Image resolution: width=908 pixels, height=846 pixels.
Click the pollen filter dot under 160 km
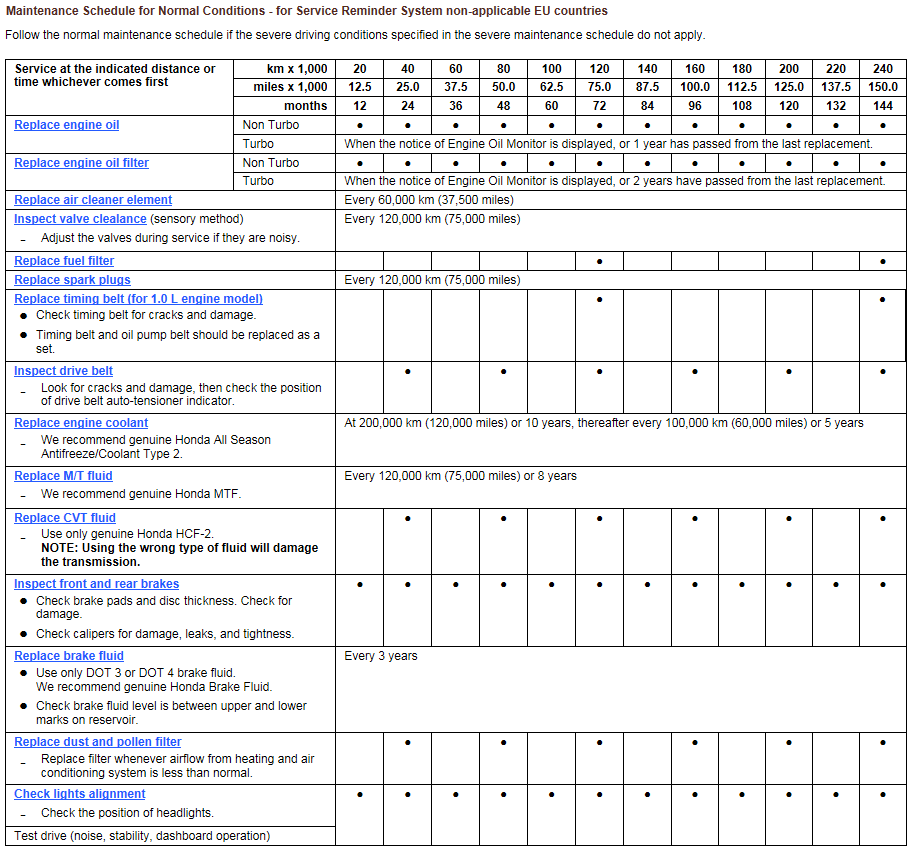click(695, 743)
